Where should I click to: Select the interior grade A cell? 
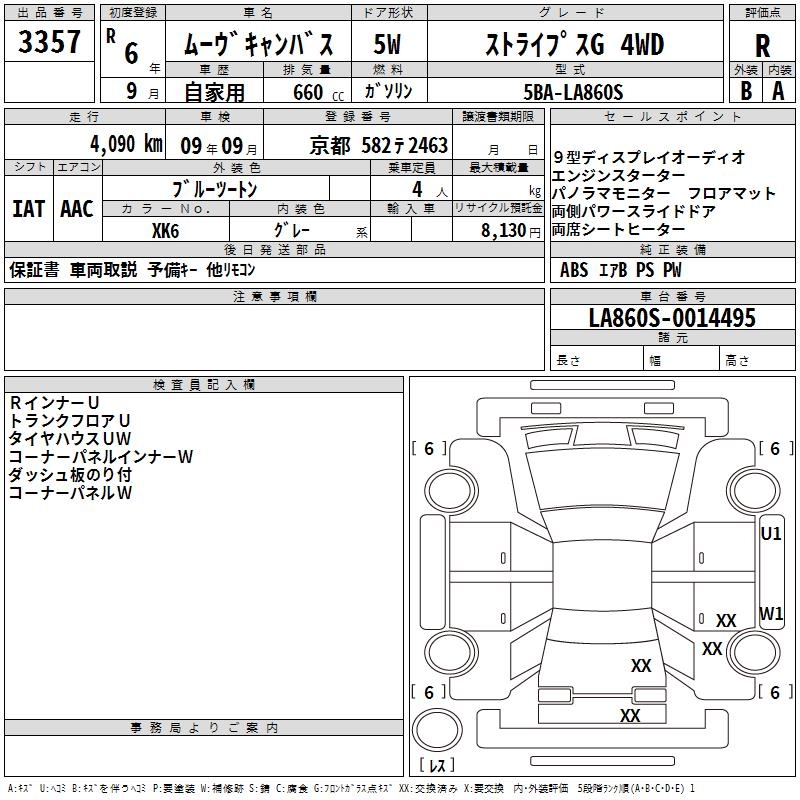pos(779,90)
